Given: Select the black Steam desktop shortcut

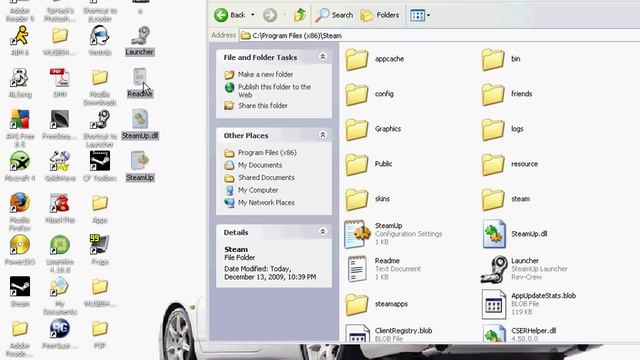Looking at the screenshot, I should tap(20, 292).
